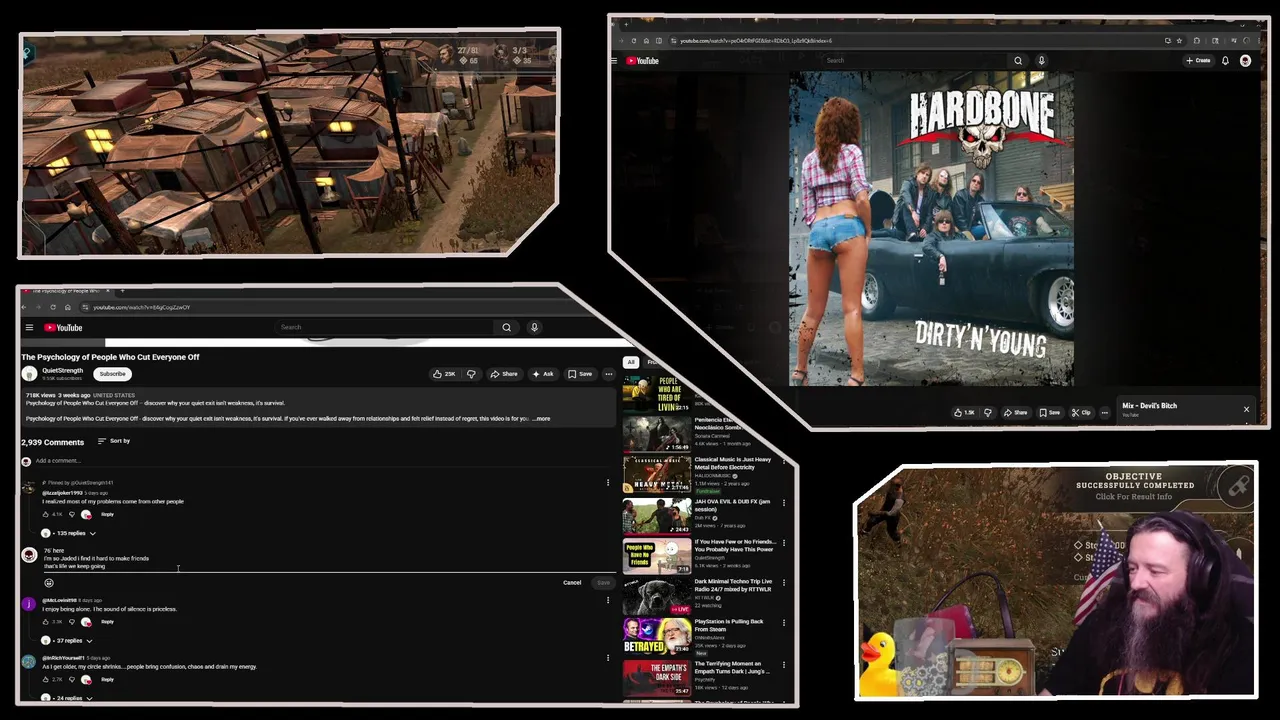Activate microphone search in Hardbone YouTube window

[x=1041, y=61]
